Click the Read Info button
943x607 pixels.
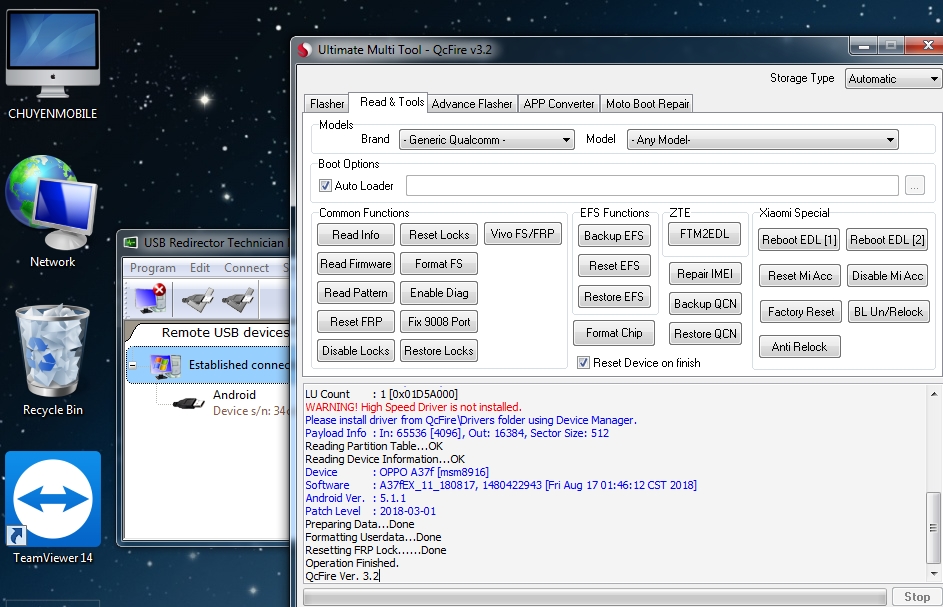click(355, 235)
